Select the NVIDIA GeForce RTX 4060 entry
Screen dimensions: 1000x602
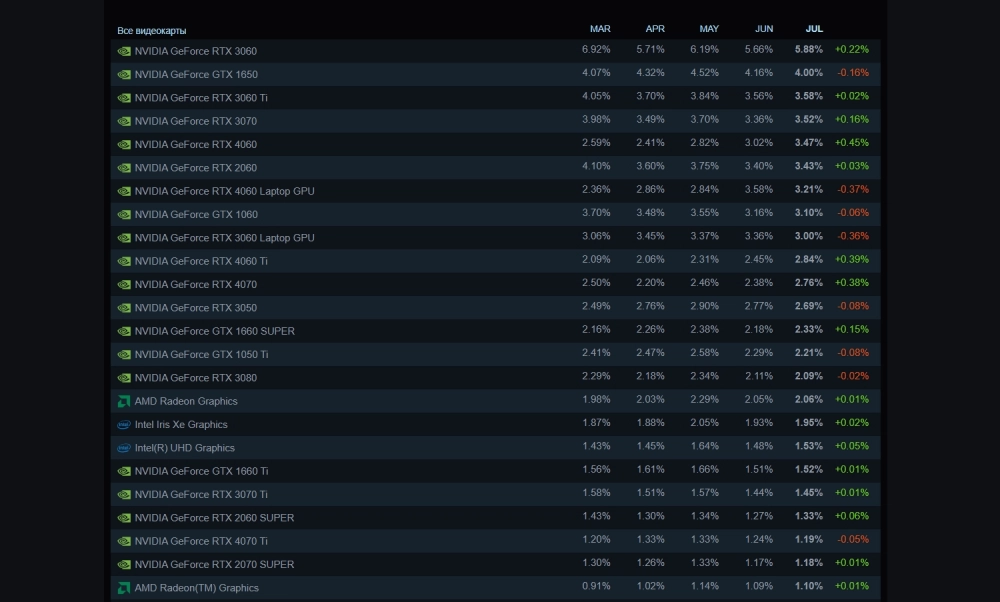195,144
